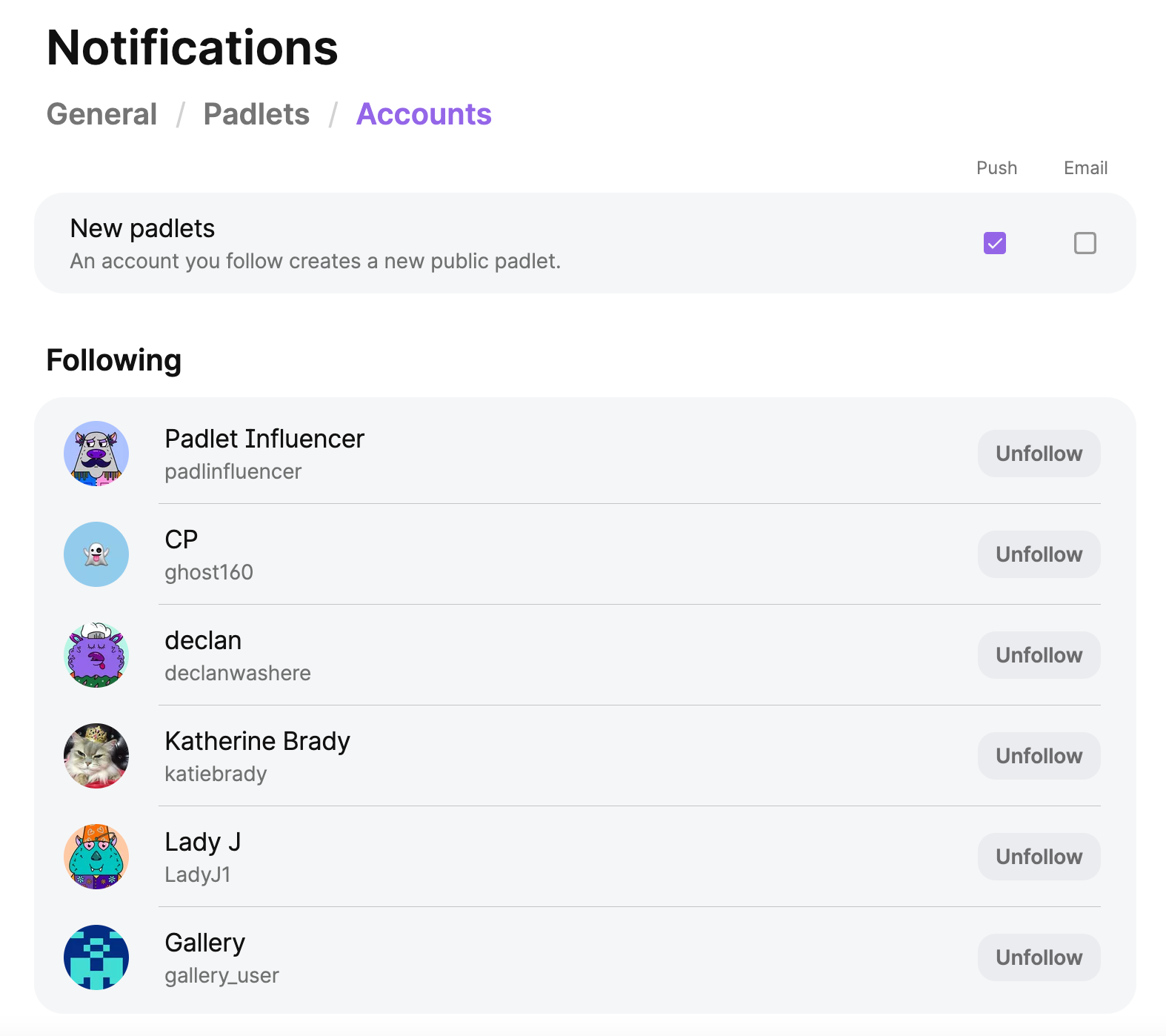Open Katherine Brady's cat avatar

(x=96, y=755)
